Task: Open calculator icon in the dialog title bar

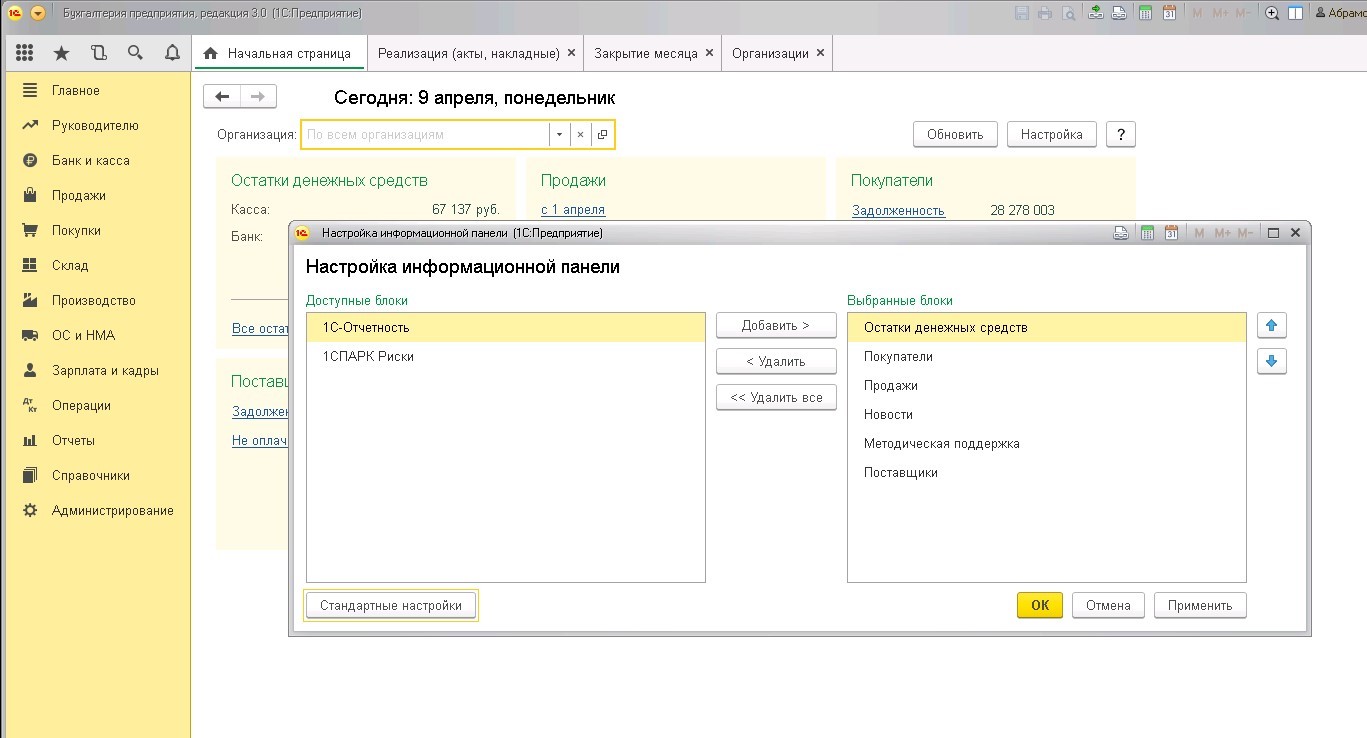Action: pos(1147,233)
